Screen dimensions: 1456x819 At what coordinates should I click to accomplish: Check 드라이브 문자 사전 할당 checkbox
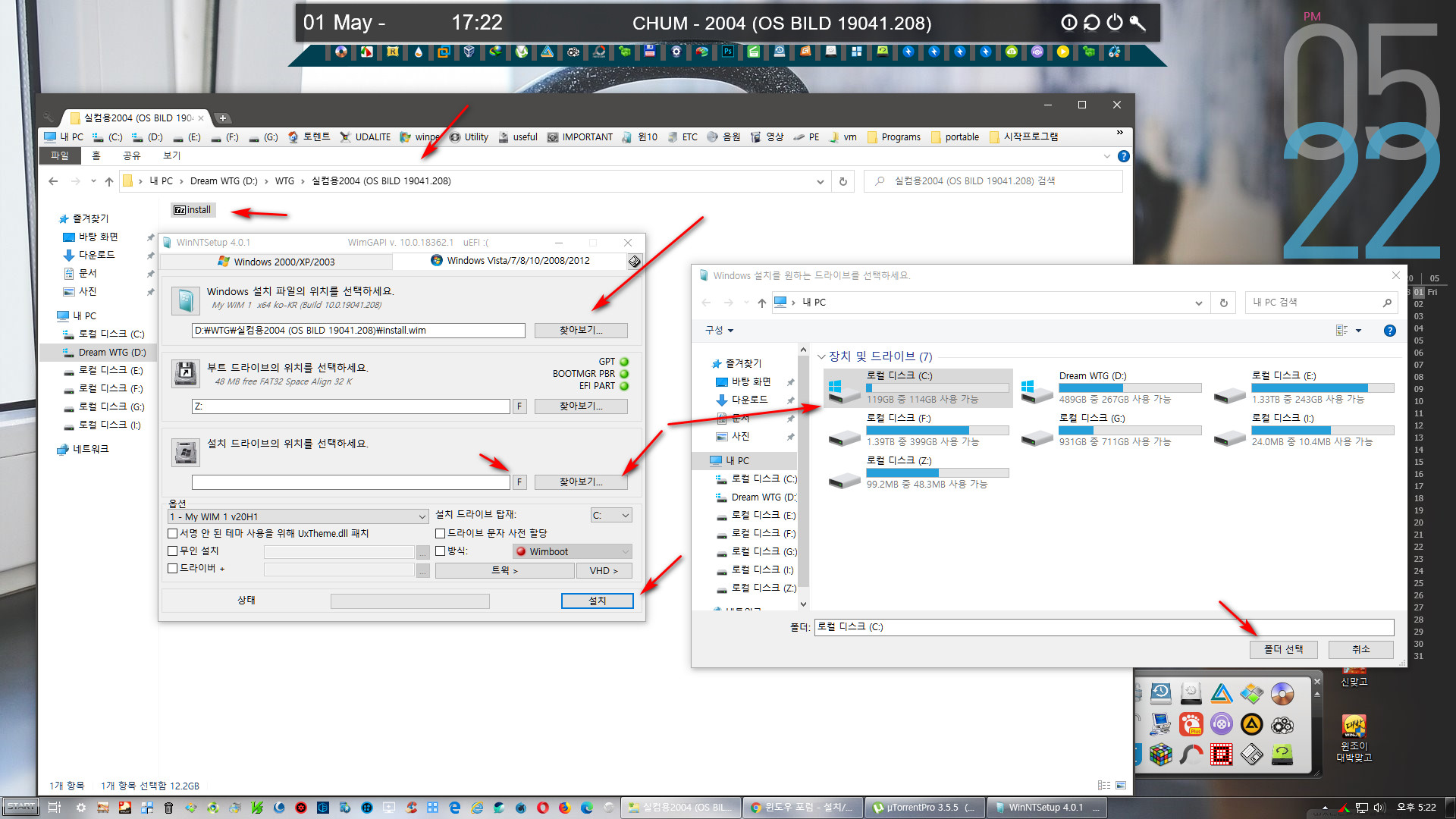tap(440, 533)
